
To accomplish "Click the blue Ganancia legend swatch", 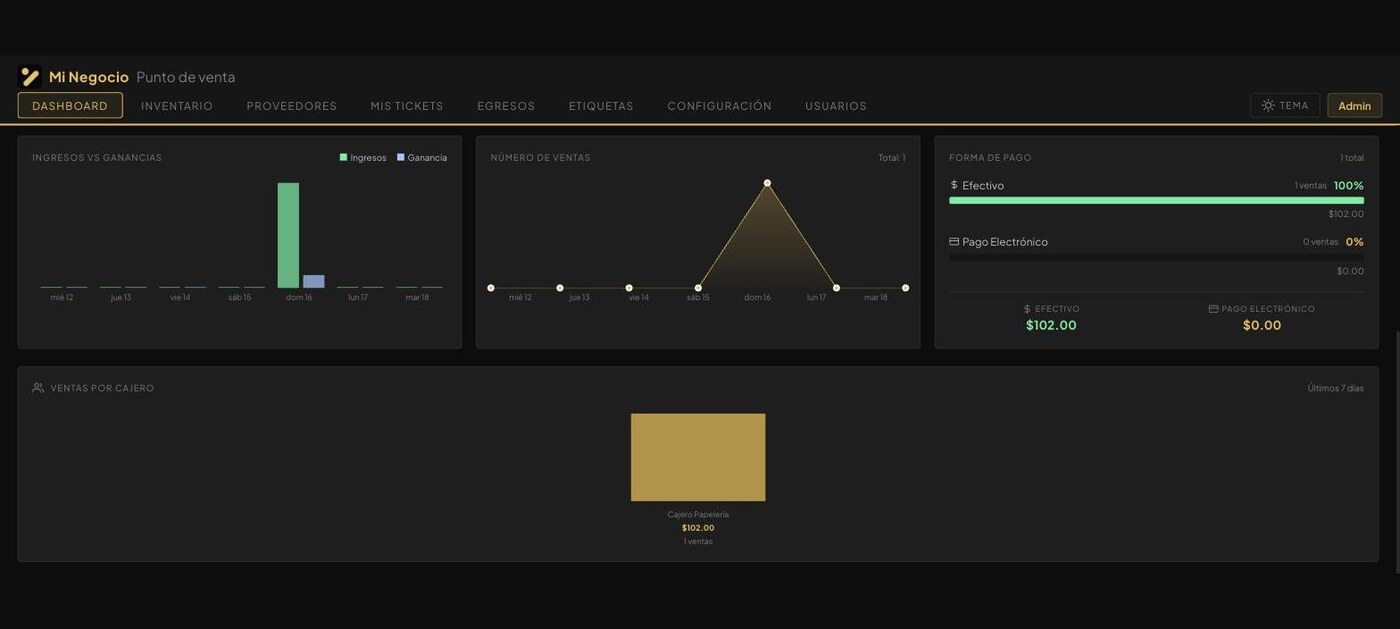I will point(401,157).
